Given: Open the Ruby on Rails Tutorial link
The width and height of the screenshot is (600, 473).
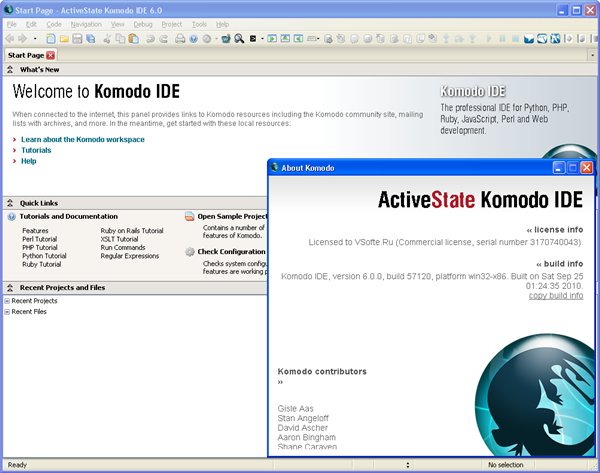Looking at the screenshot, I should (132, 231).
